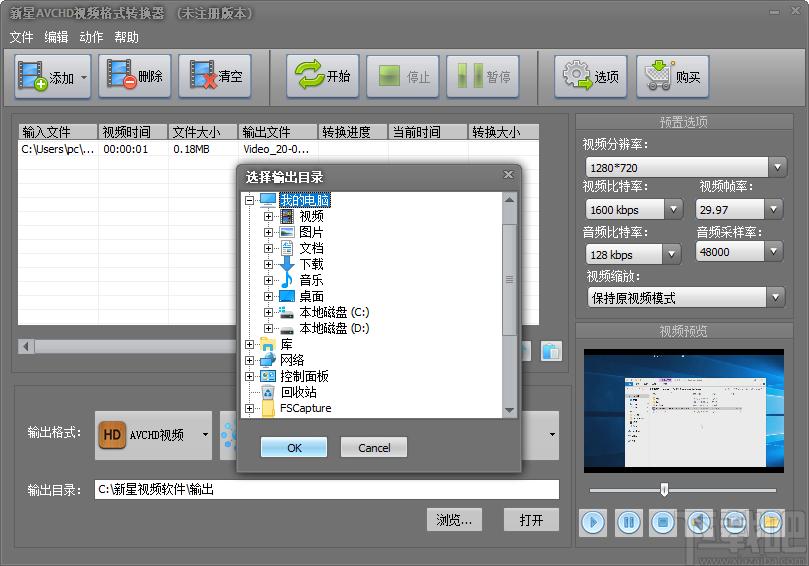This screenshot has height=566, width=809.
Task: Open the 选项 options button
Action: pos(591,76)
